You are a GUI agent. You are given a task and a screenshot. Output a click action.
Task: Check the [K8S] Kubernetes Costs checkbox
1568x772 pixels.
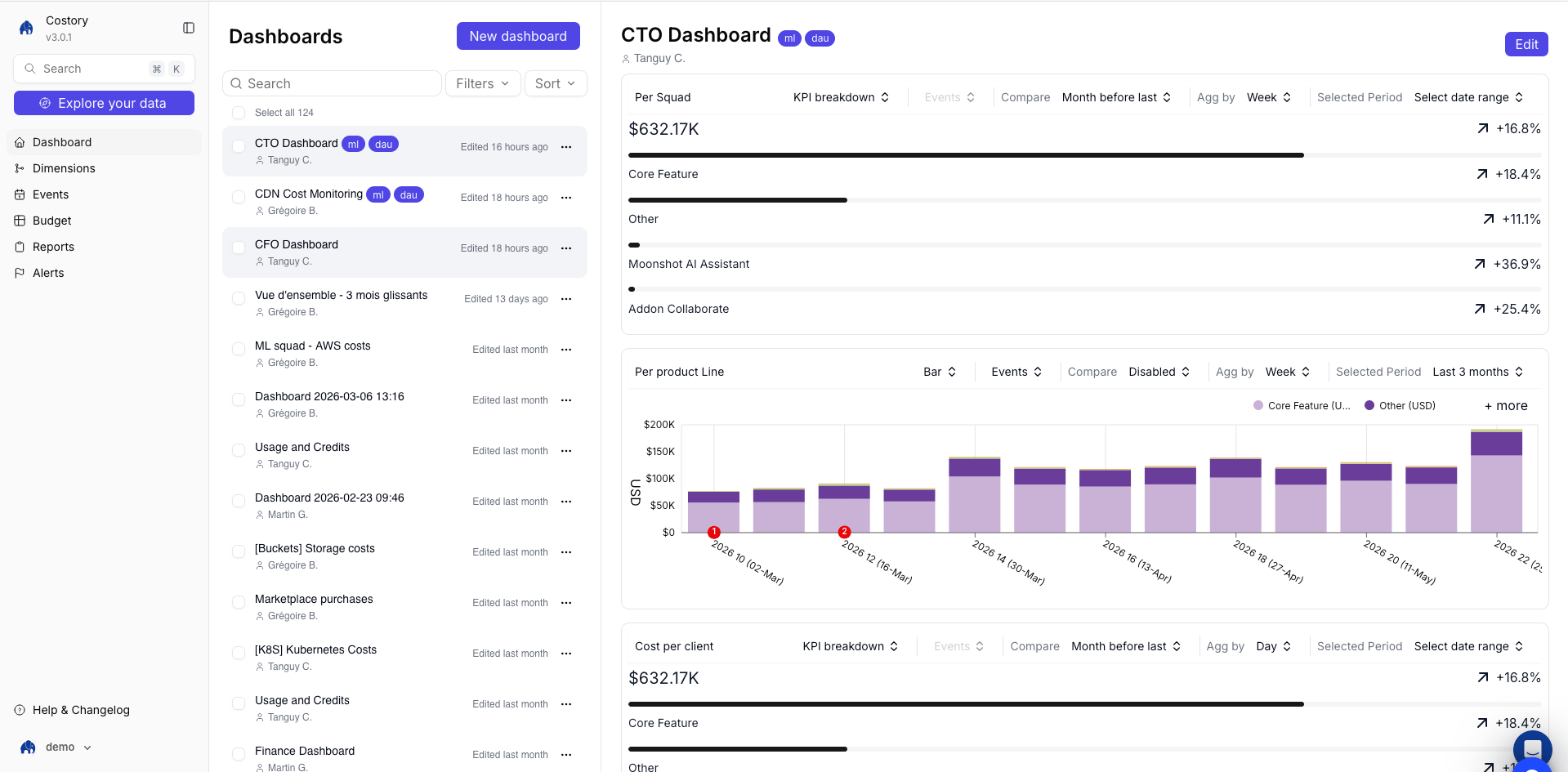pos(239,654)
